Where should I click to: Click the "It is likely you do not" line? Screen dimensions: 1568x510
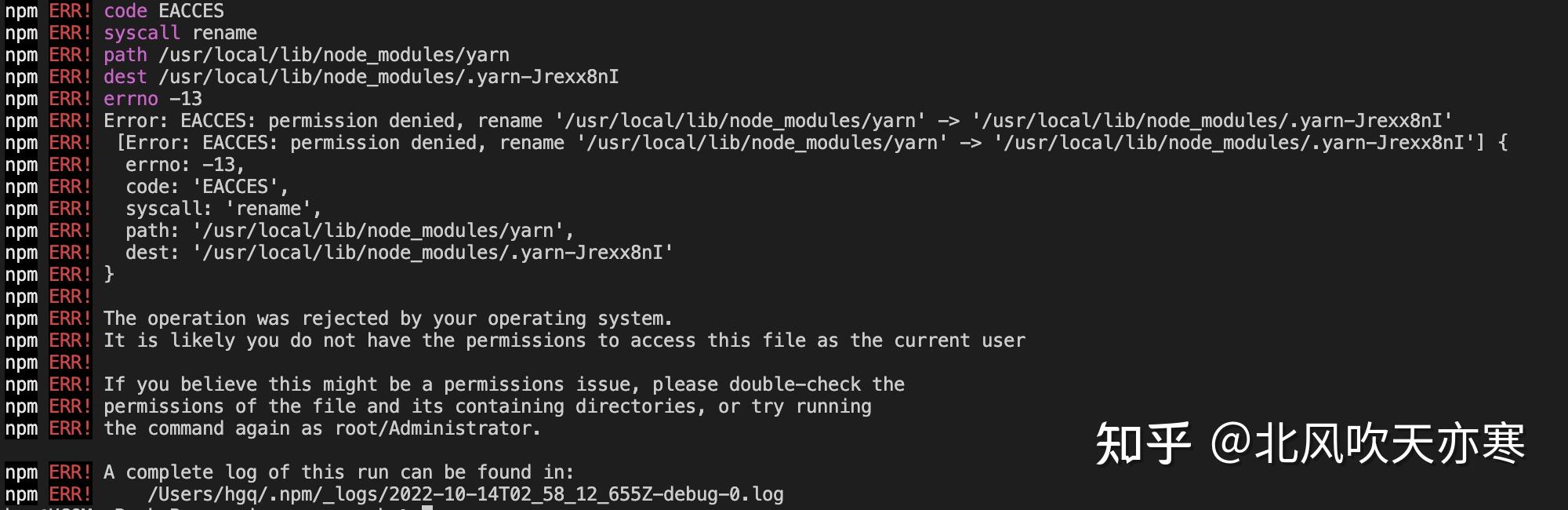(x=564, y=341)
